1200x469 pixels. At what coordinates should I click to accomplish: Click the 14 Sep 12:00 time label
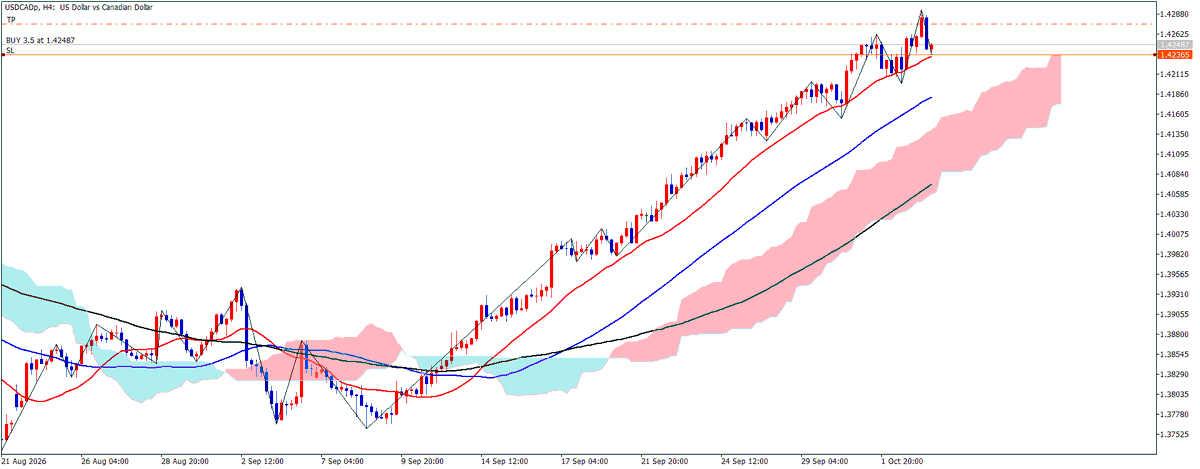505,462
